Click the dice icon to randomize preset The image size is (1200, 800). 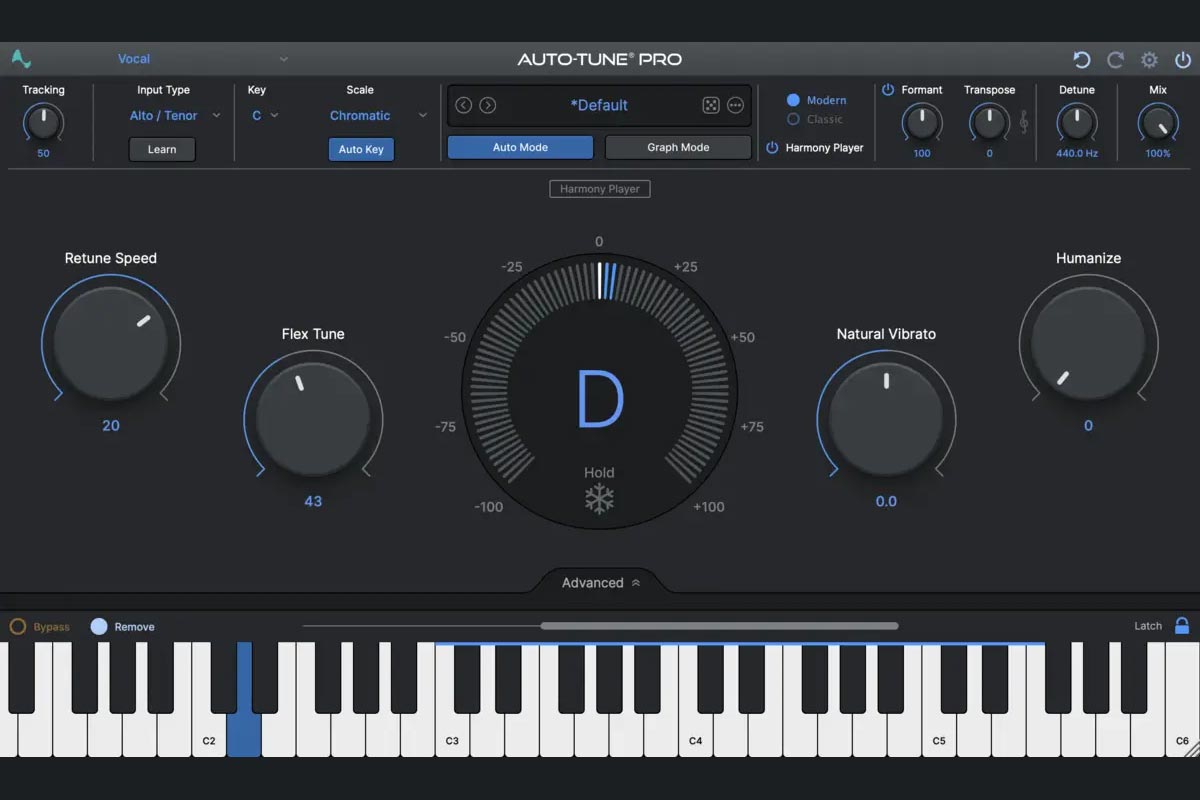click(712, 105)
